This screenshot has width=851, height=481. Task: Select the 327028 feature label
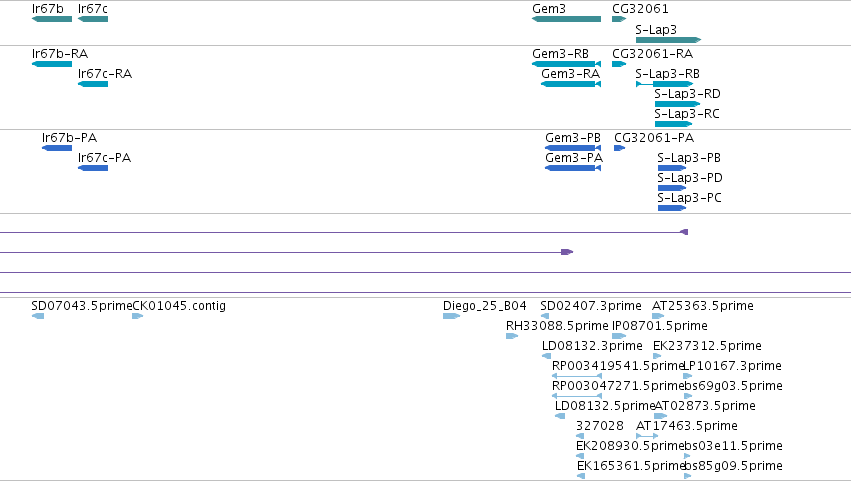point(600,426)
